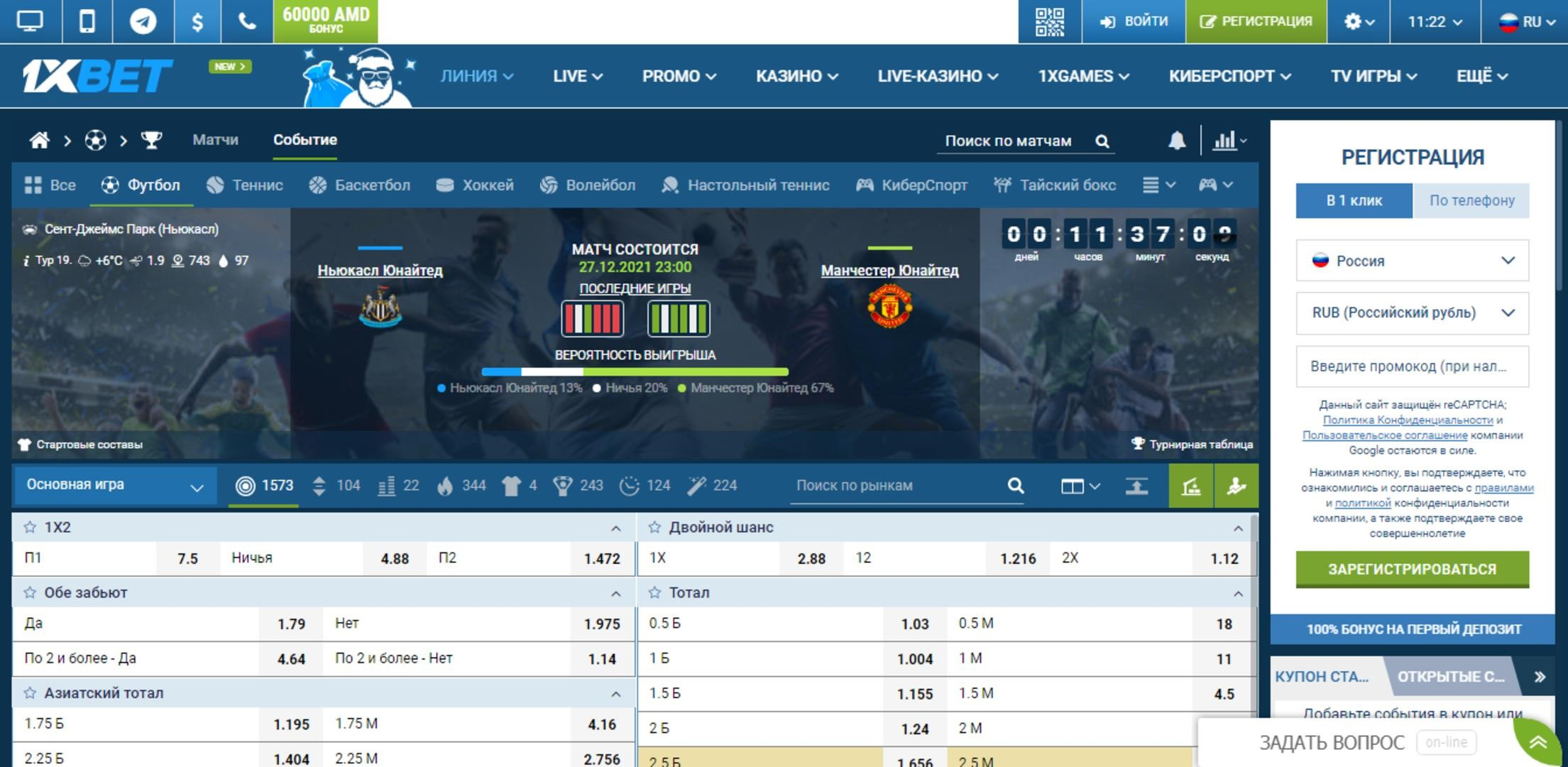The width and height of the screenshot is (1568, 767).
Task: Click the Manchester United club crest
Action: [x=889, y=307]
